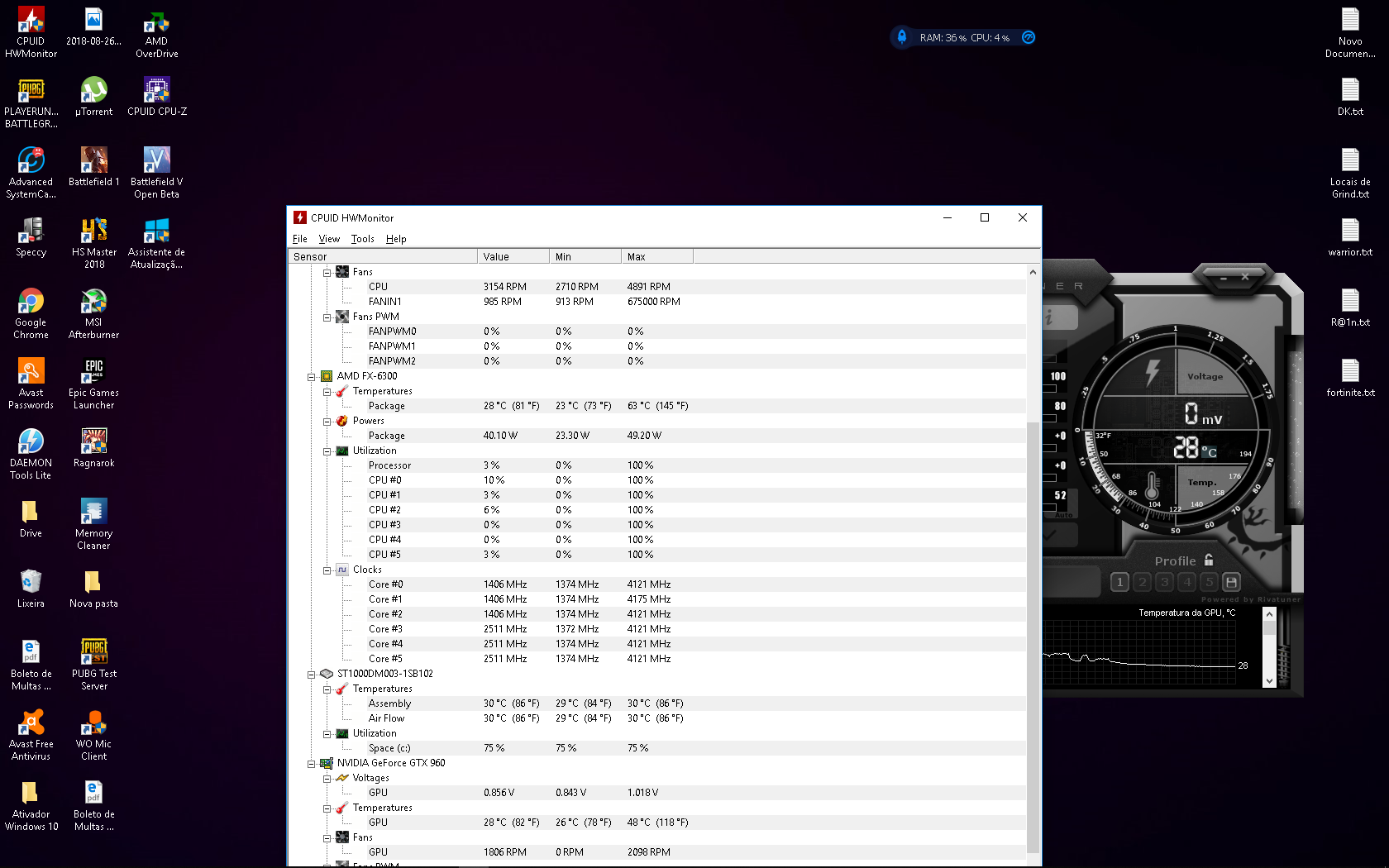Viewport: 1389px width, 868px height.
Task: Launch Battlefield 1 shortcut
Action: (93, 168)
